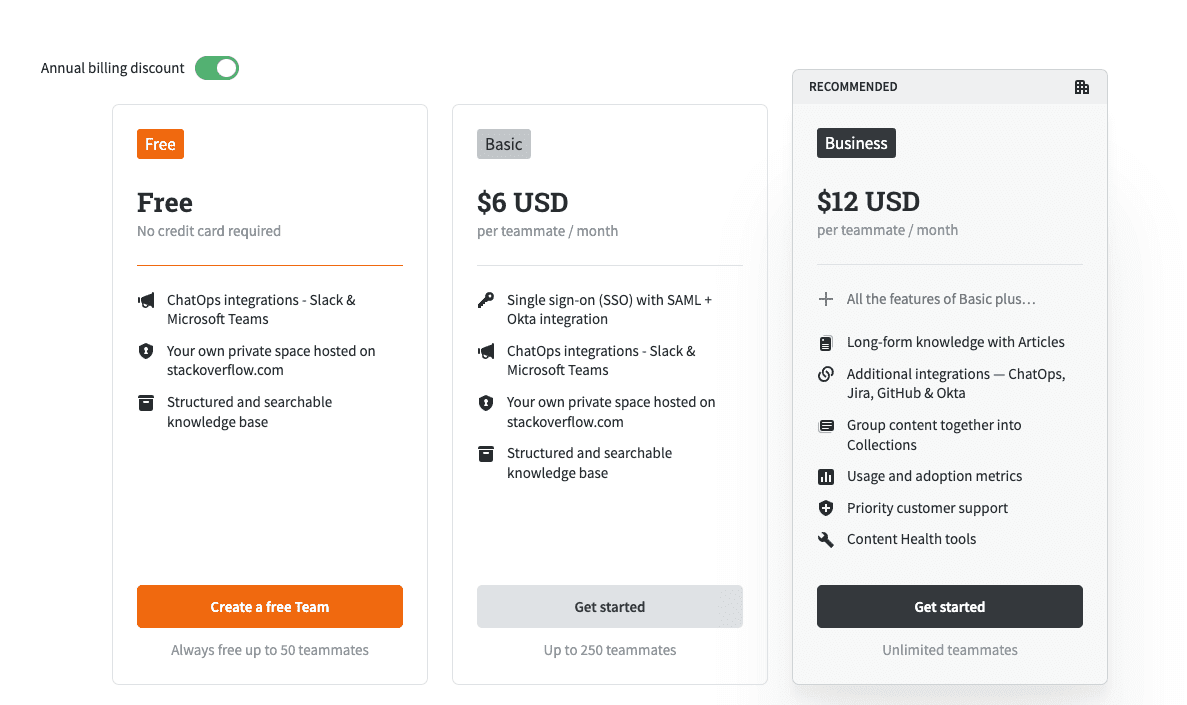Click the document icon beside Long-form knowledge
This screenshot has width=1187, height=705.
click(826, 343)
